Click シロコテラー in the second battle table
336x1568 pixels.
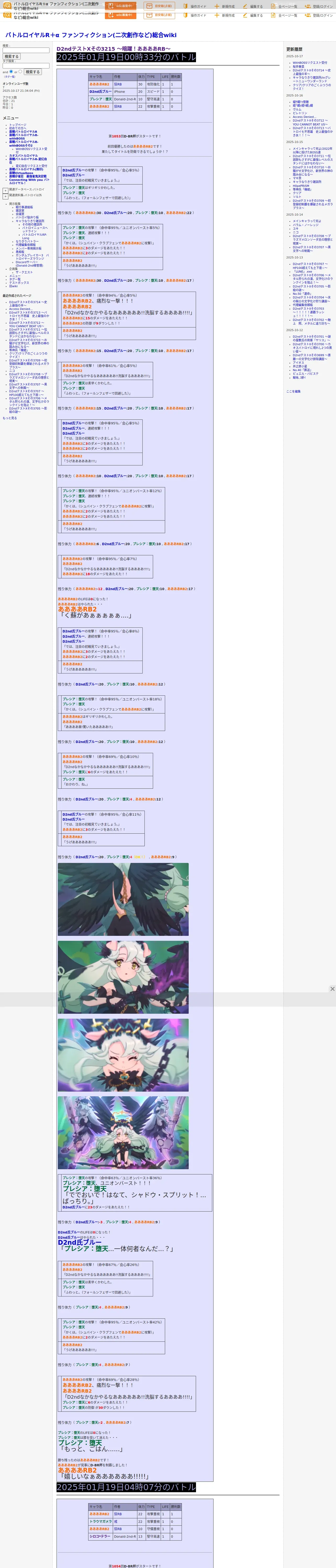[x=100, y=1536]
